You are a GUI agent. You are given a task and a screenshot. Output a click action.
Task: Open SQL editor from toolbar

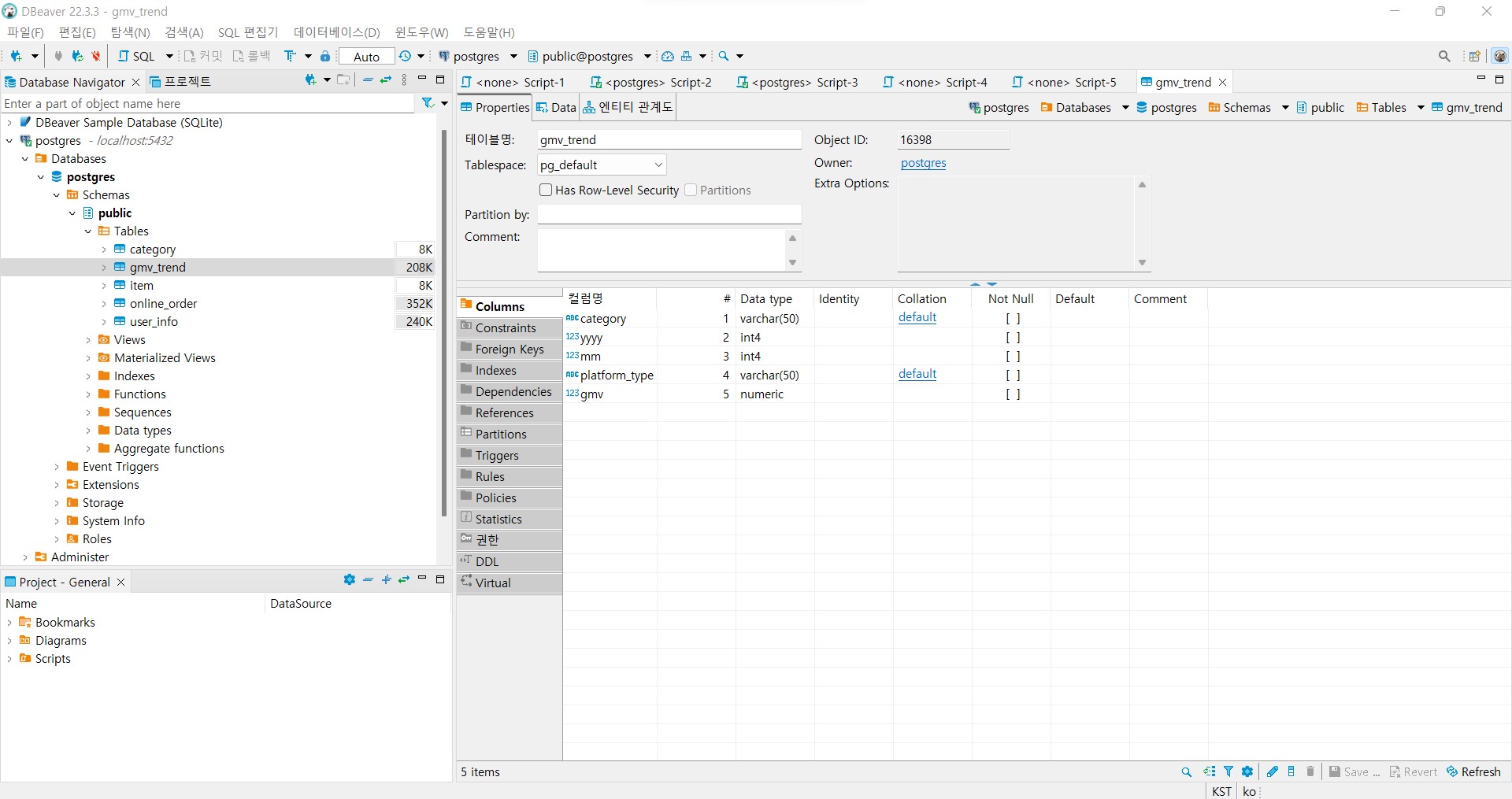click(x=136, y=56)
